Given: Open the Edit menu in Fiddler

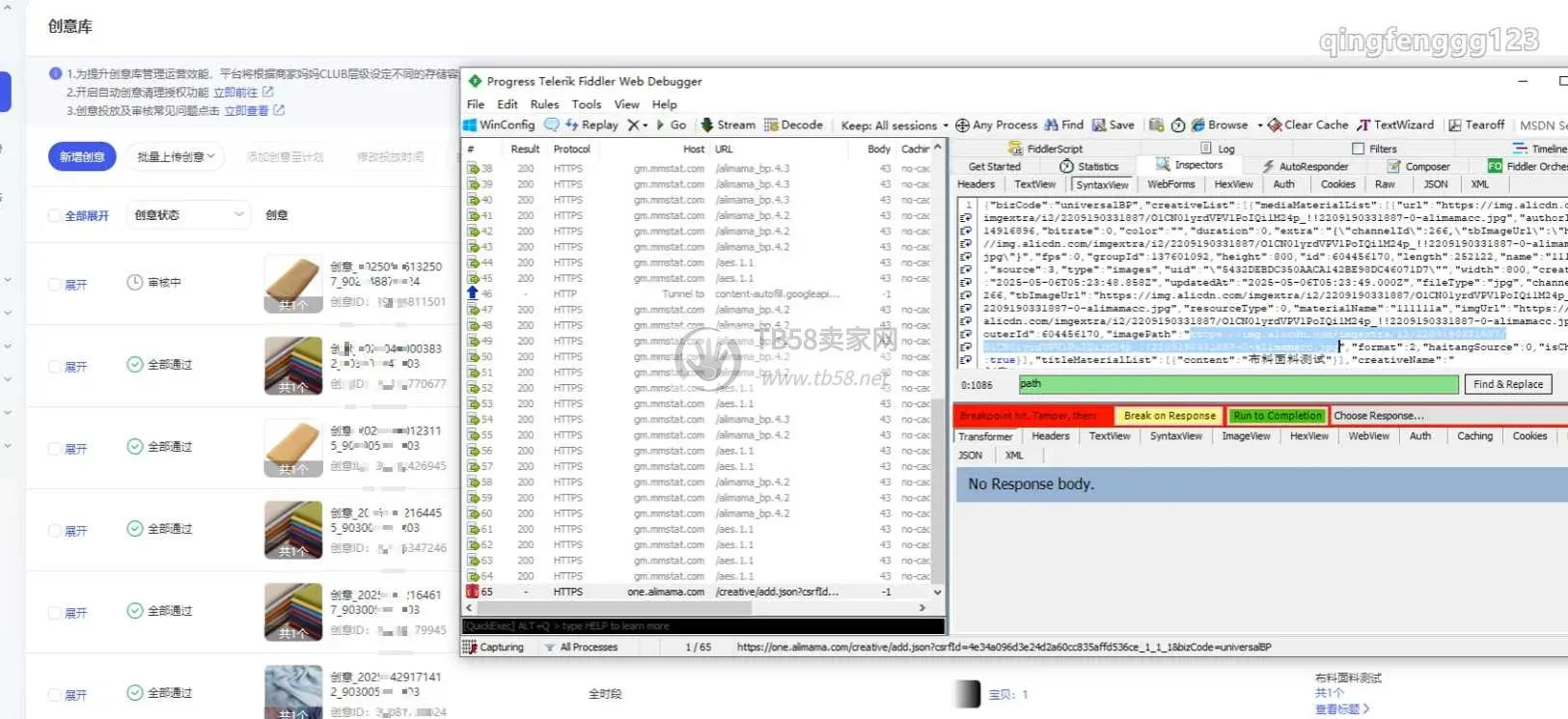Looking at the screenshot, I should pyautogui.click(x=508, y=104).
